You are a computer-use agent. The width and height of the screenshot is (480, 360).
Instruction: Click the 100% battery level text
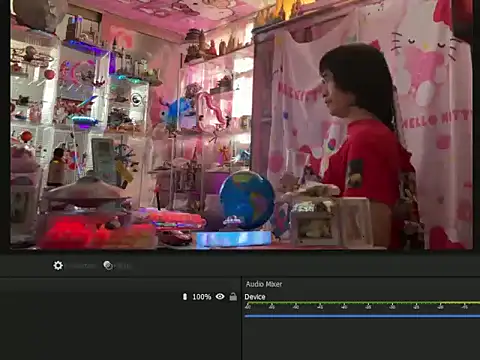202,297
